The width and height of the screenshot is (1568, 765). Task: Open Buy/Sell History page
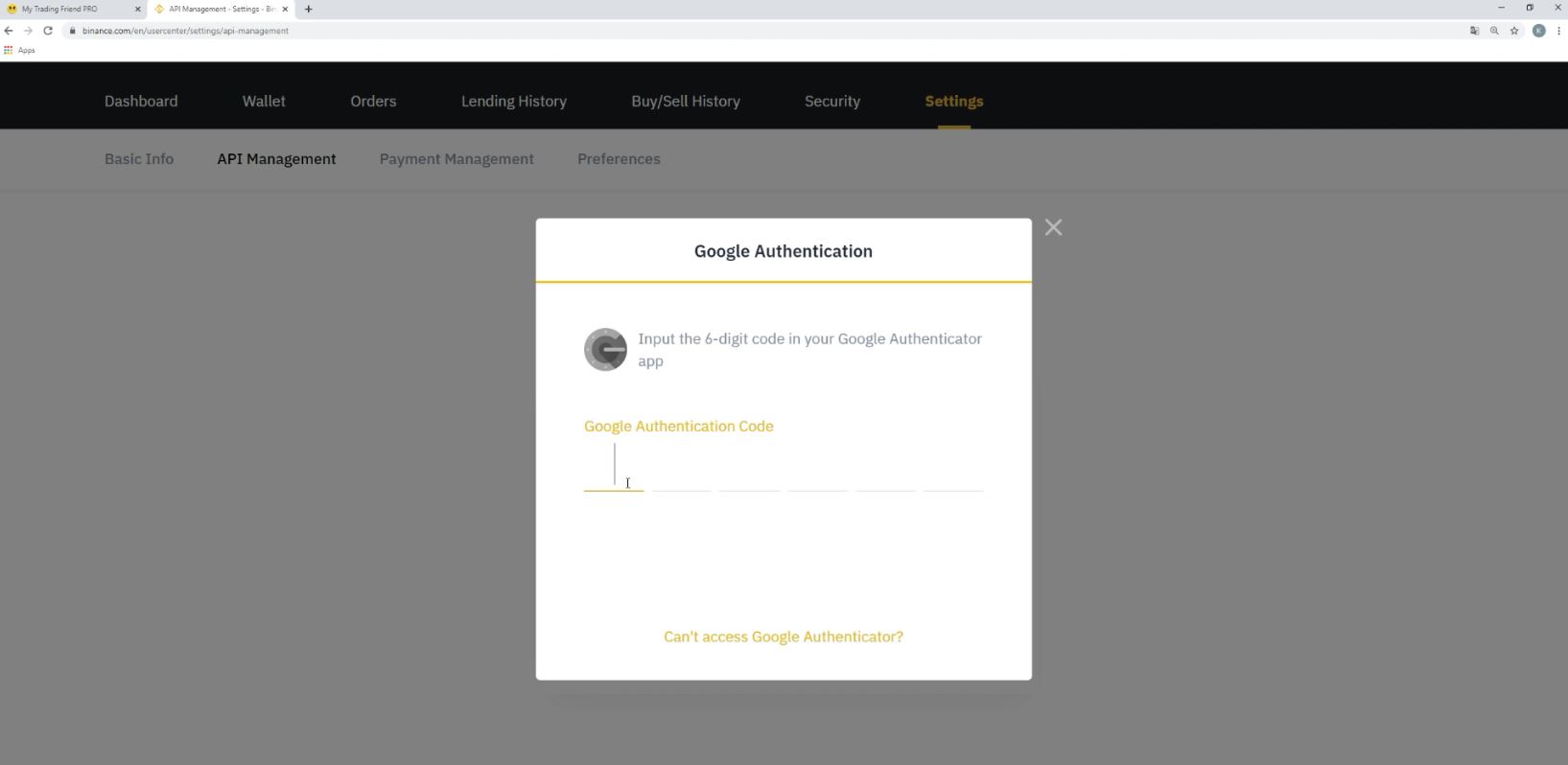coord(686,101)
